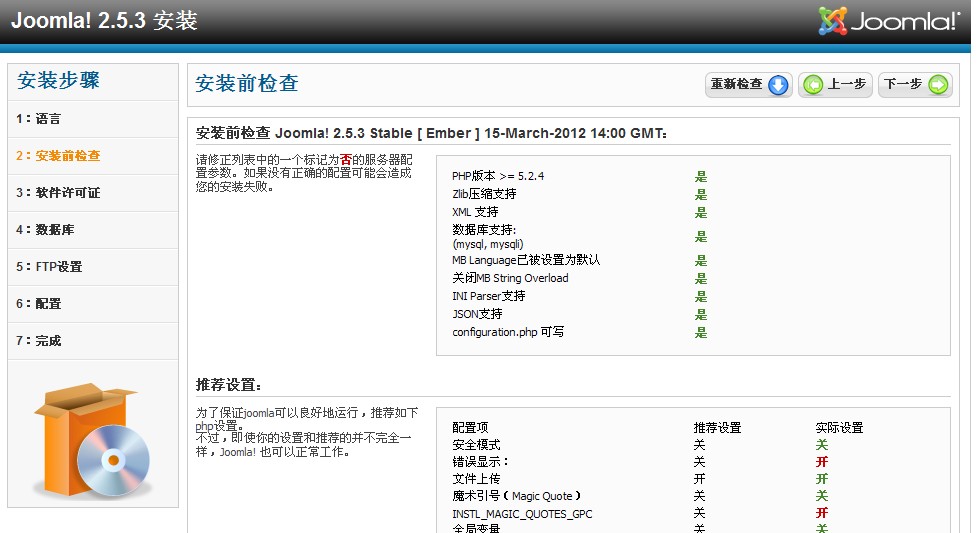Go back with the 上一步 button
The height and width of the screenshot is (533, 977).
click(x=835, y=85)
